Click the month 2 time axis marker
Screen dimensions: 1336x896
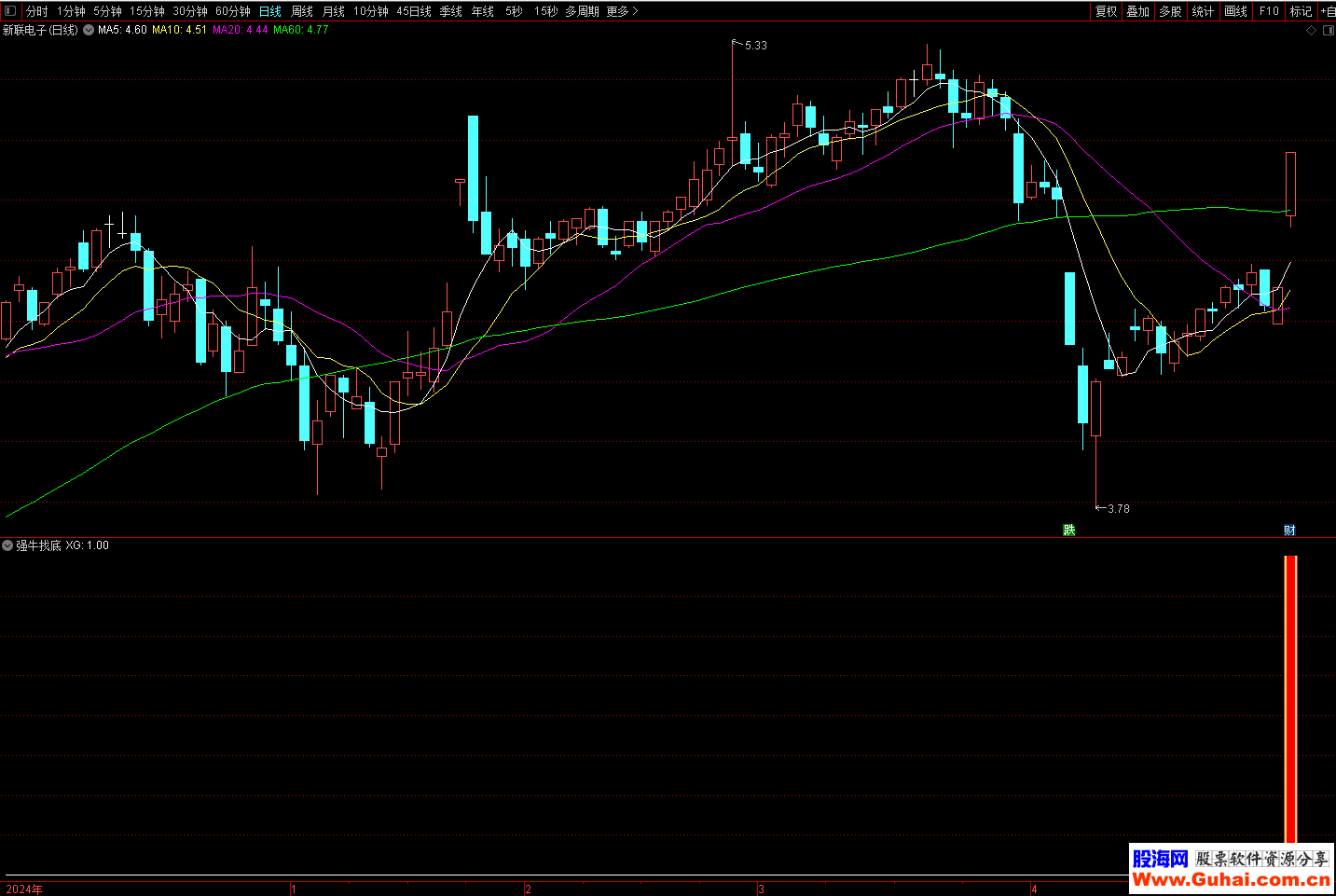click(528, 889)
